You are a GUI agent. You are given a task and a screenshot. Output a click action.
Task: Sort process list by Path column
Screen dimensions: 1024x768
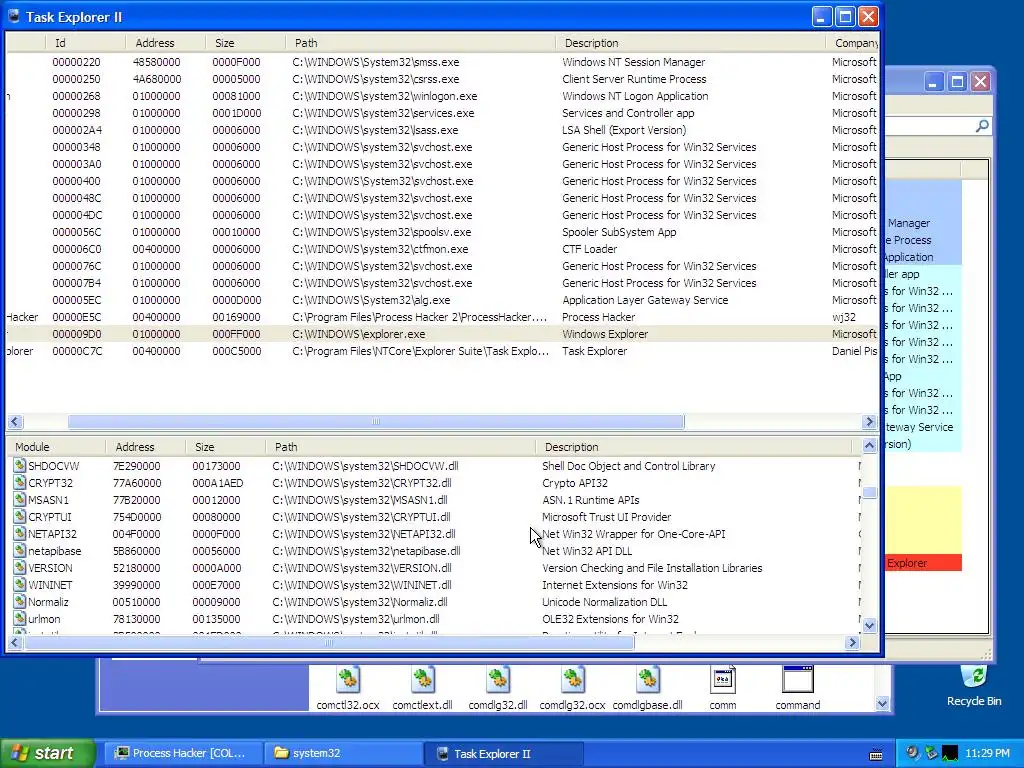[420, 42]
